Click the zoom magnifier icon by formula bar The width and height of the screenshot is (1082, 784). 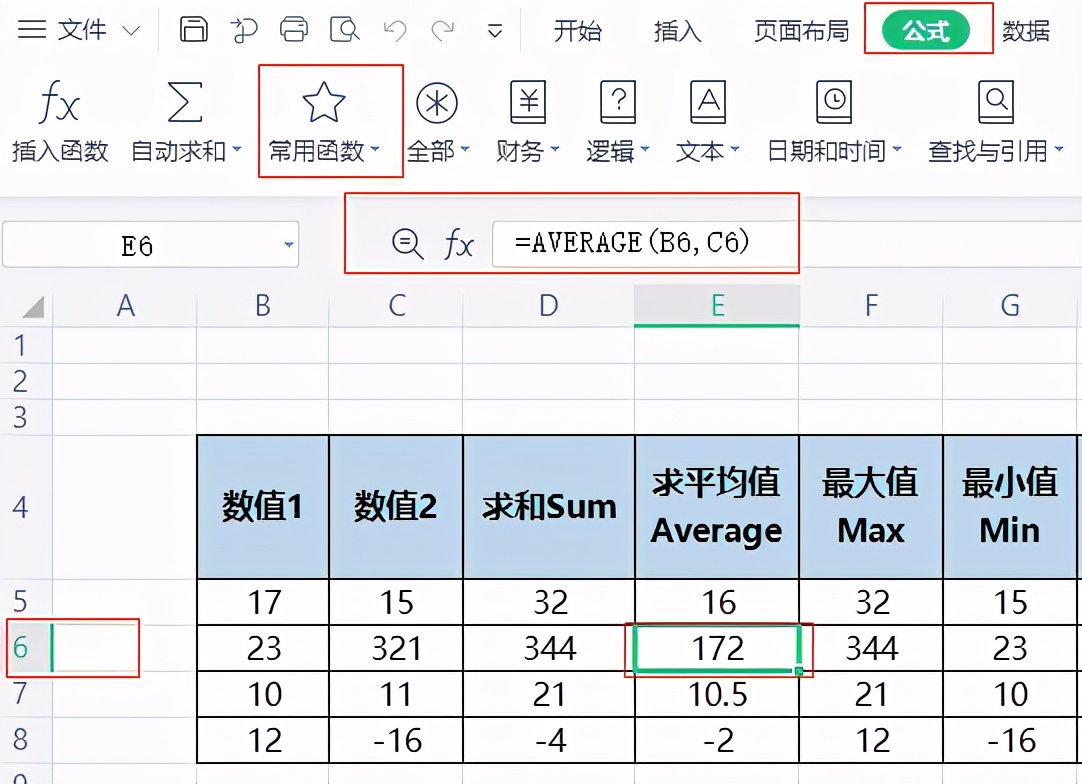[x=407, y=244]
